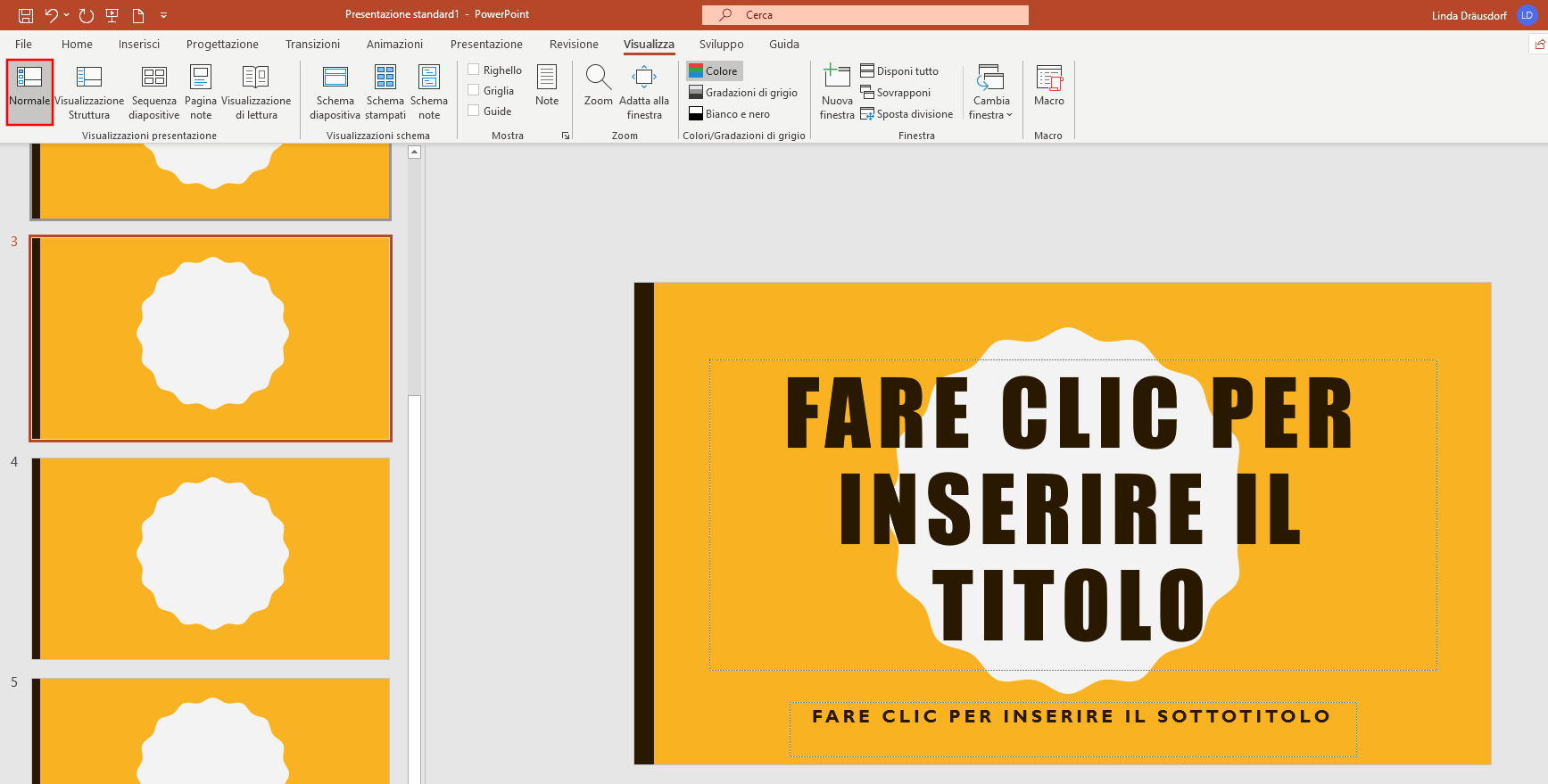The width and height of the screenshot is (1548, 784).
Task: Open the Zoom dialog
Action: (x=599, y=86)
